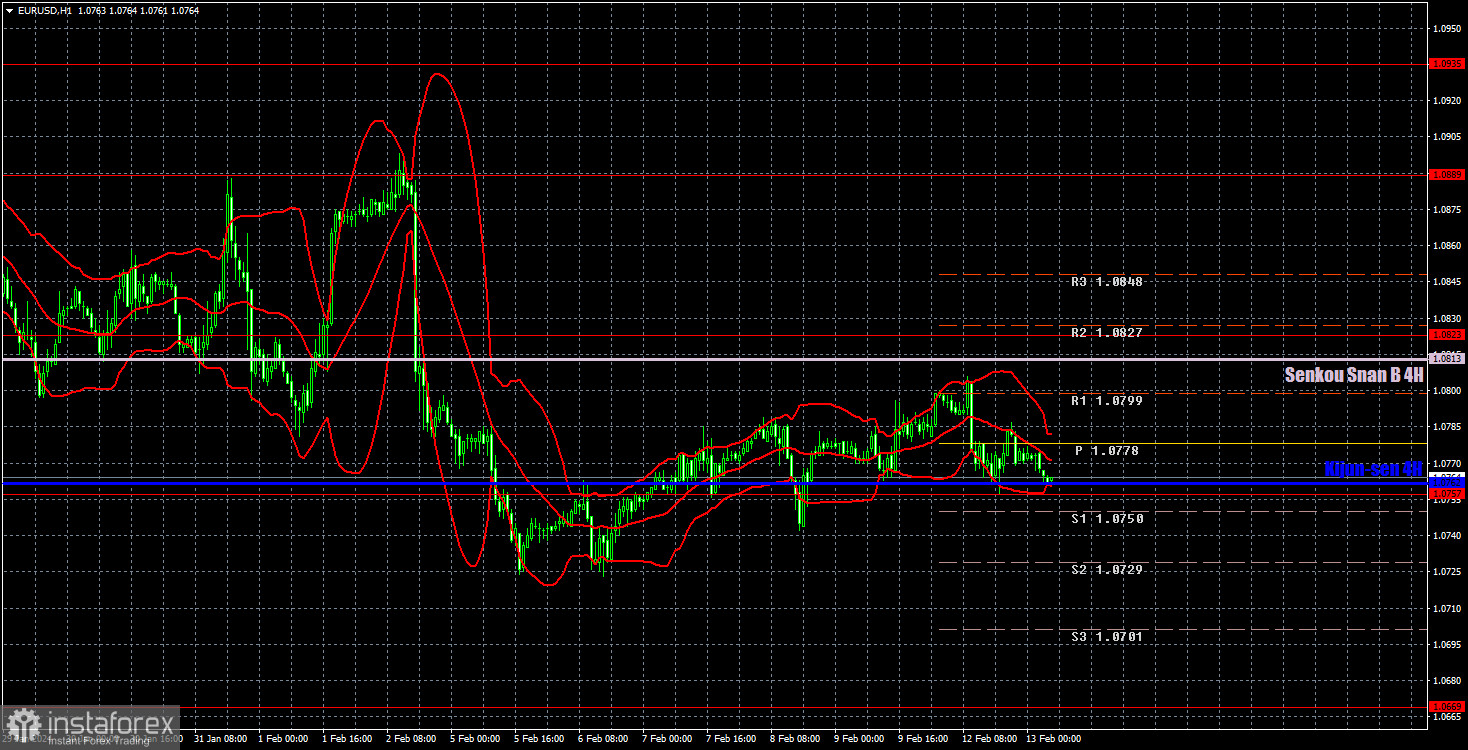
Task: Click the 9 Feb 00:00 time label
Action: pyautogui.click(x=857, y=739)
